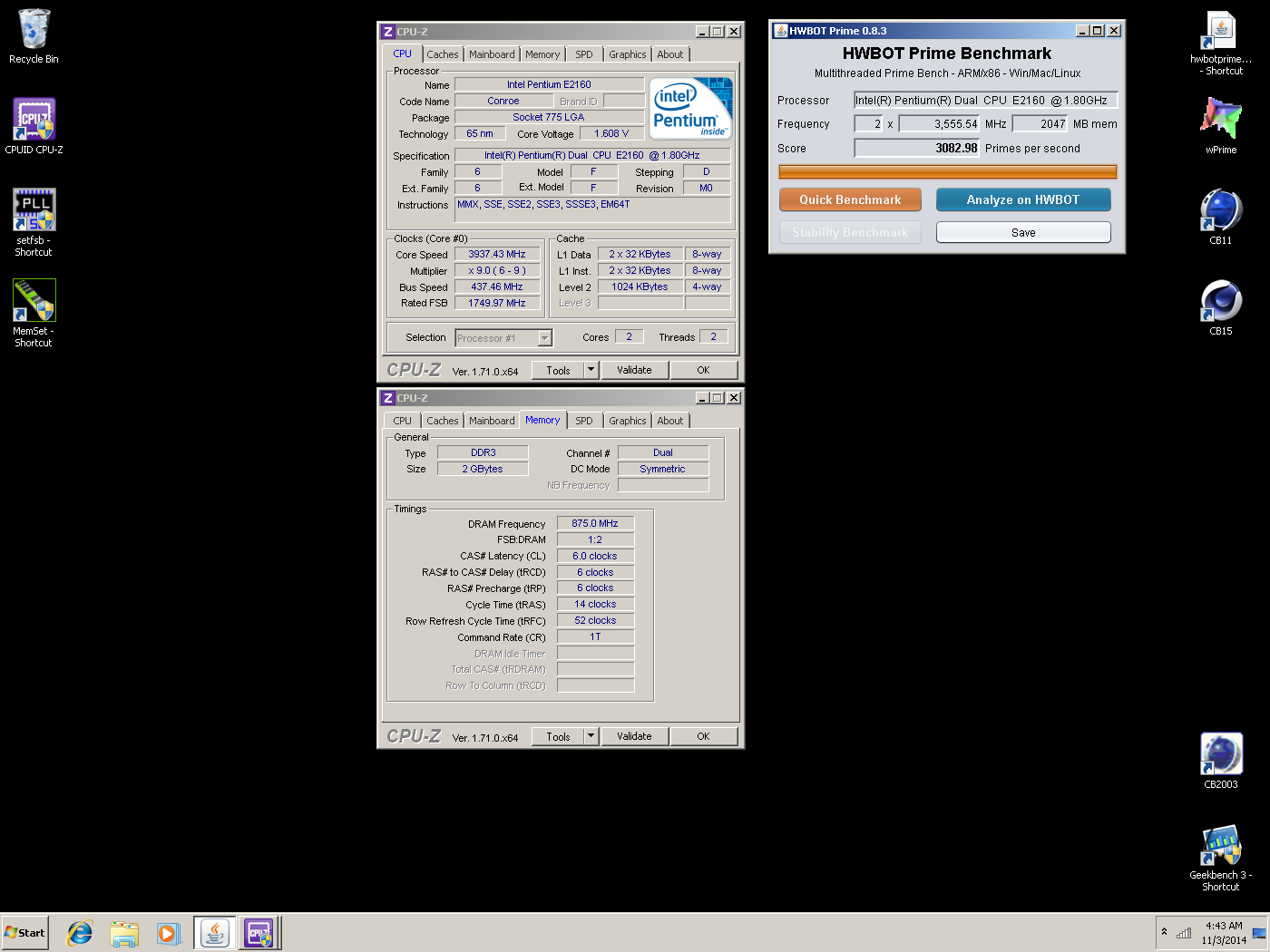Click Bus Speed value 437.46 MHz

pos(497,287)
